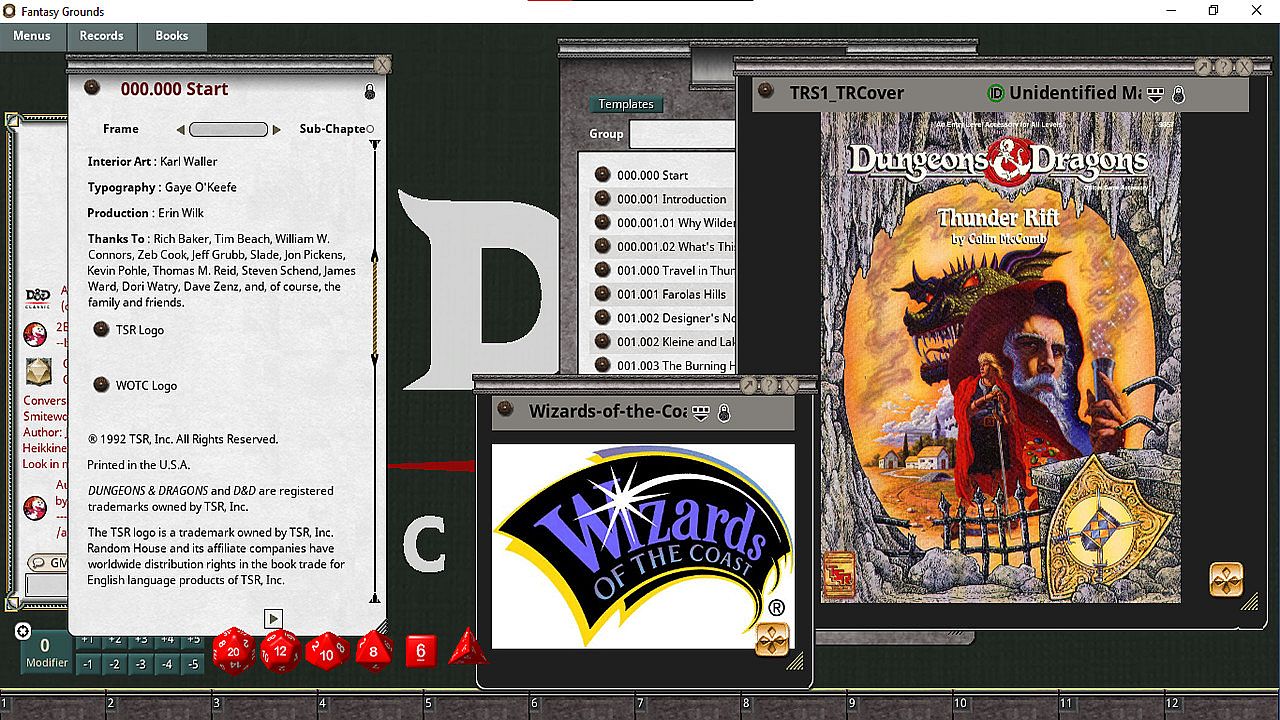Screen dimensions: 1280x720
Task: Roll the red d10 die
Action: tap(327, 653)
